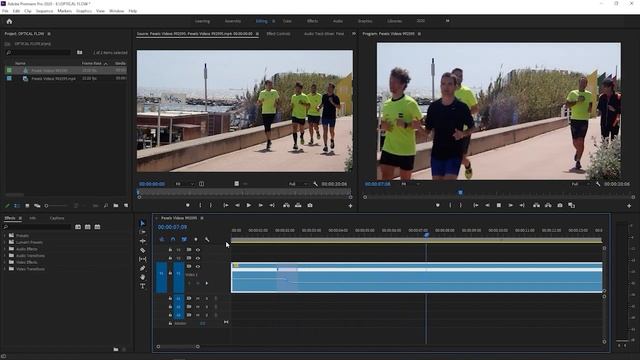Mute the A1 audio track
Image resolution: width=640 pixels, height=360 pixels.
click(x=198, y=298)
